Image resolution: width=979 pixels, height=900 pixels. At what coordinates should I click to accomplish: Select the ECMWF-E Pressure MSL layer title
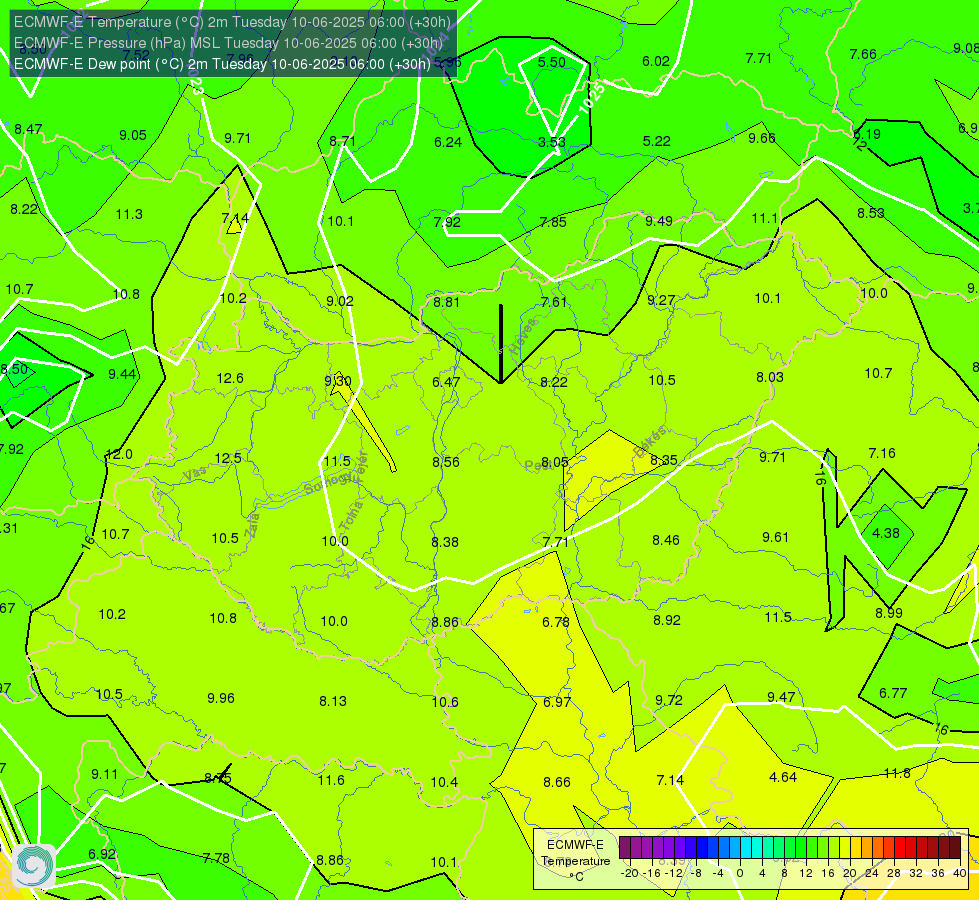(229, 43)
